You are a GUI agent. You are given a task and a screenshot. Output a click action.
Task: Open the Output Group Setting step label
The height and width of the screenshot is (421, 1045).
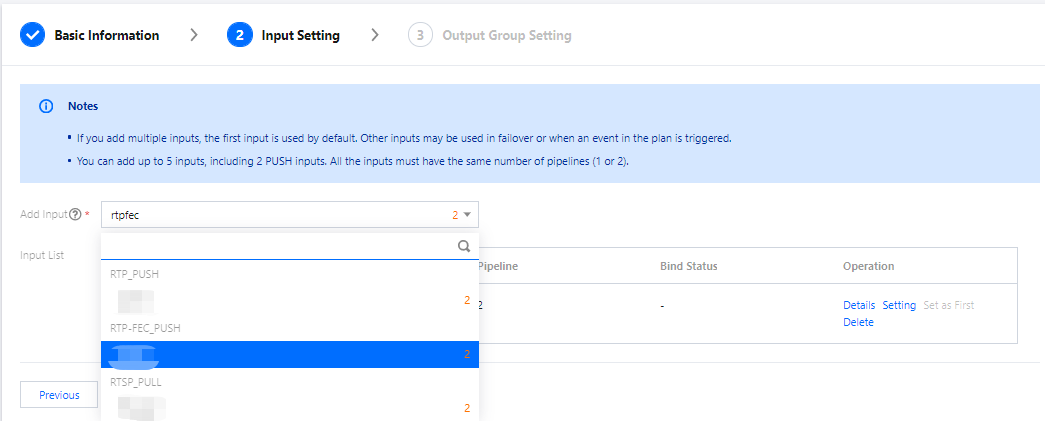[x=507, y=35]
